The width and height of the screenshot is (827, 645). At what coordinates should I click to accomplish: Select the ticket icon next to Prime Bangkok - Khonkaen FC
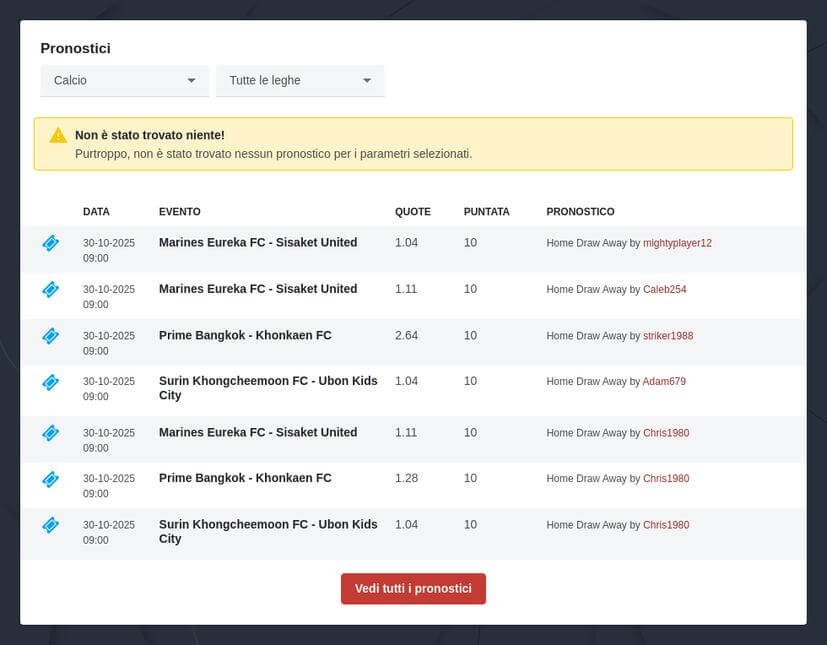tap(50, 336)
